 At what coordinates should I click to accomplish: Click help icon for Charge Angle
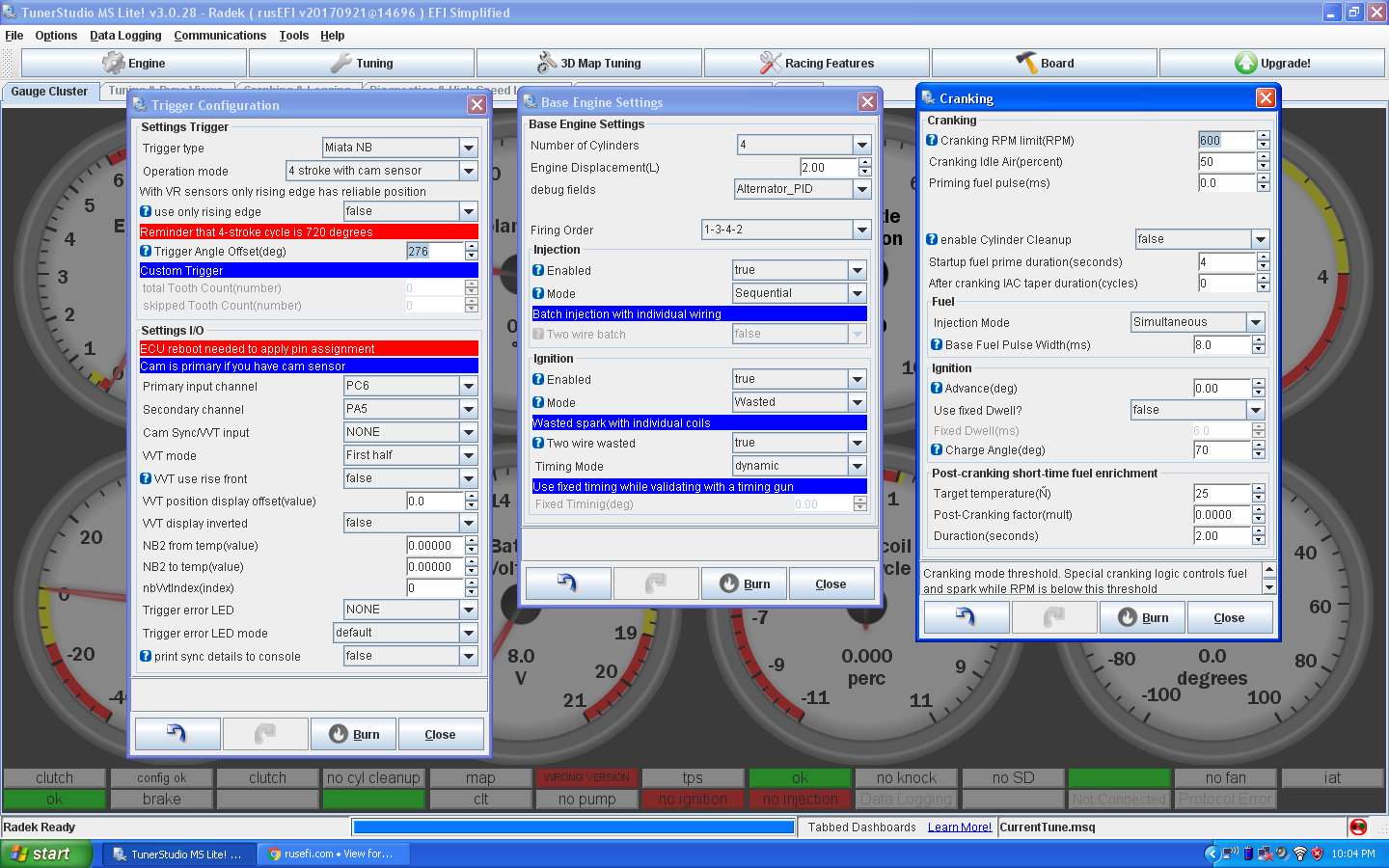(937, 449)
